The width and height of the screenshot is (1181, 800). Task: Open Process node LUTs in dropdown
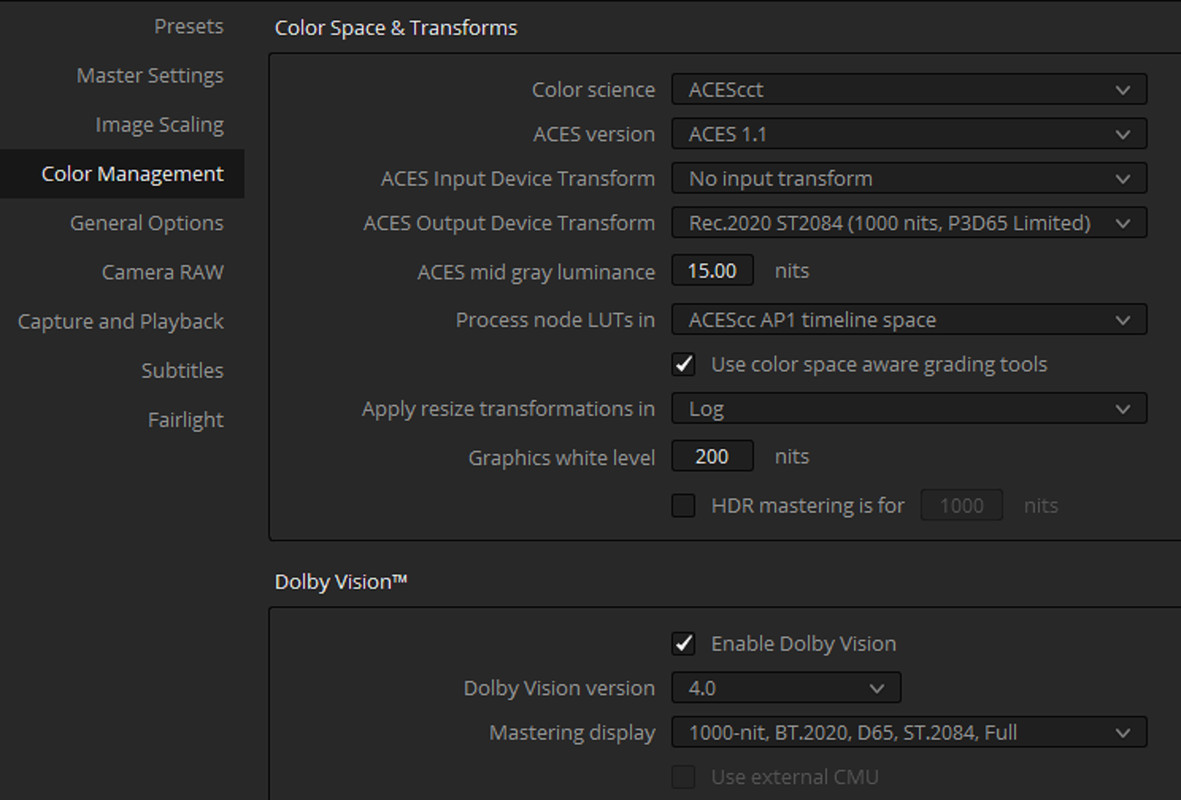tap(909, 320)
